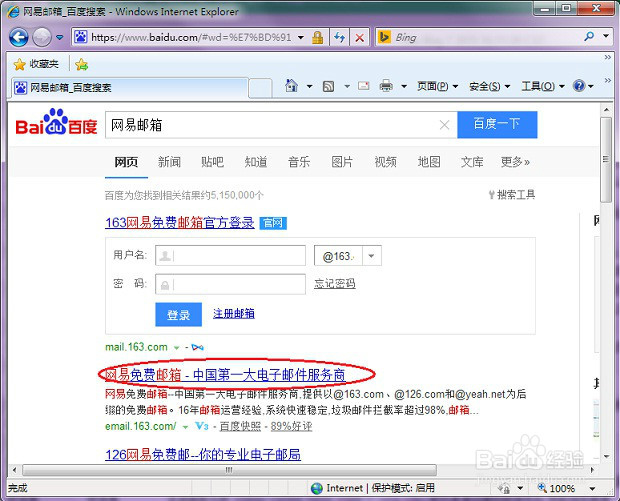Open the 百度快照 cached page link
The image size is (620, 501).
point(240,426)
